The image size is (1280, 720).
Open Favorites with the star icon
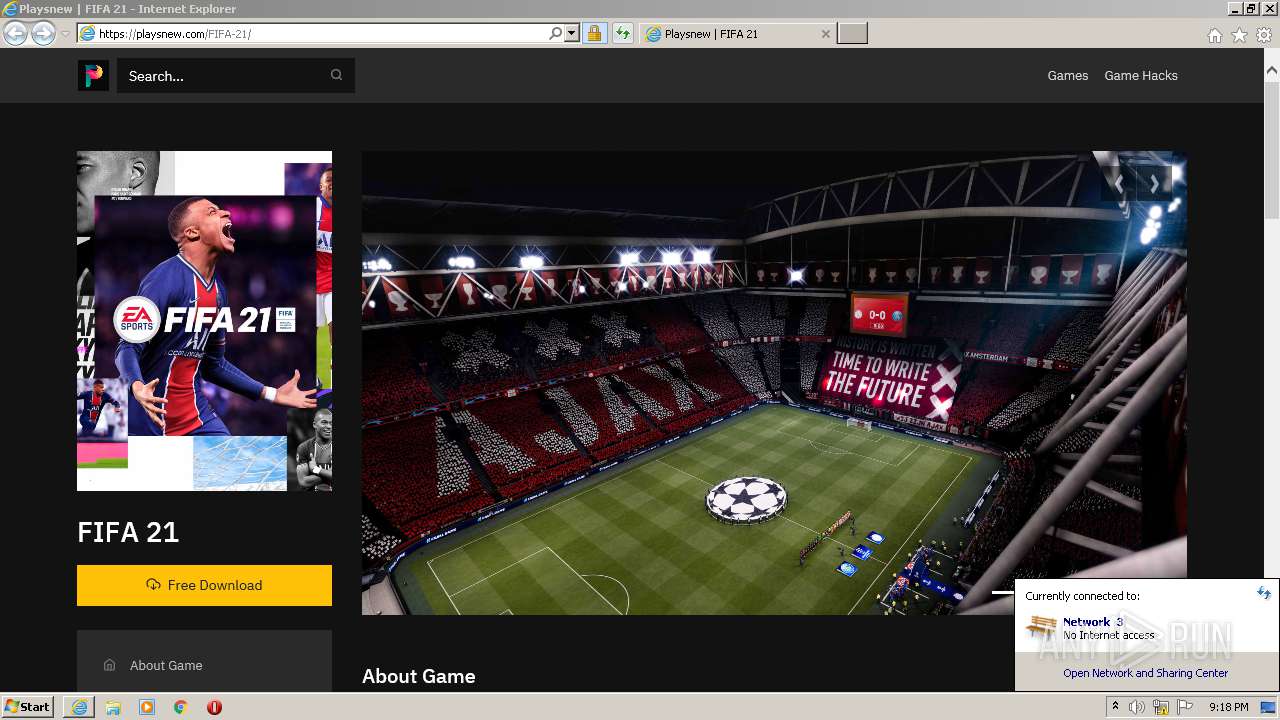point(1239,35)
